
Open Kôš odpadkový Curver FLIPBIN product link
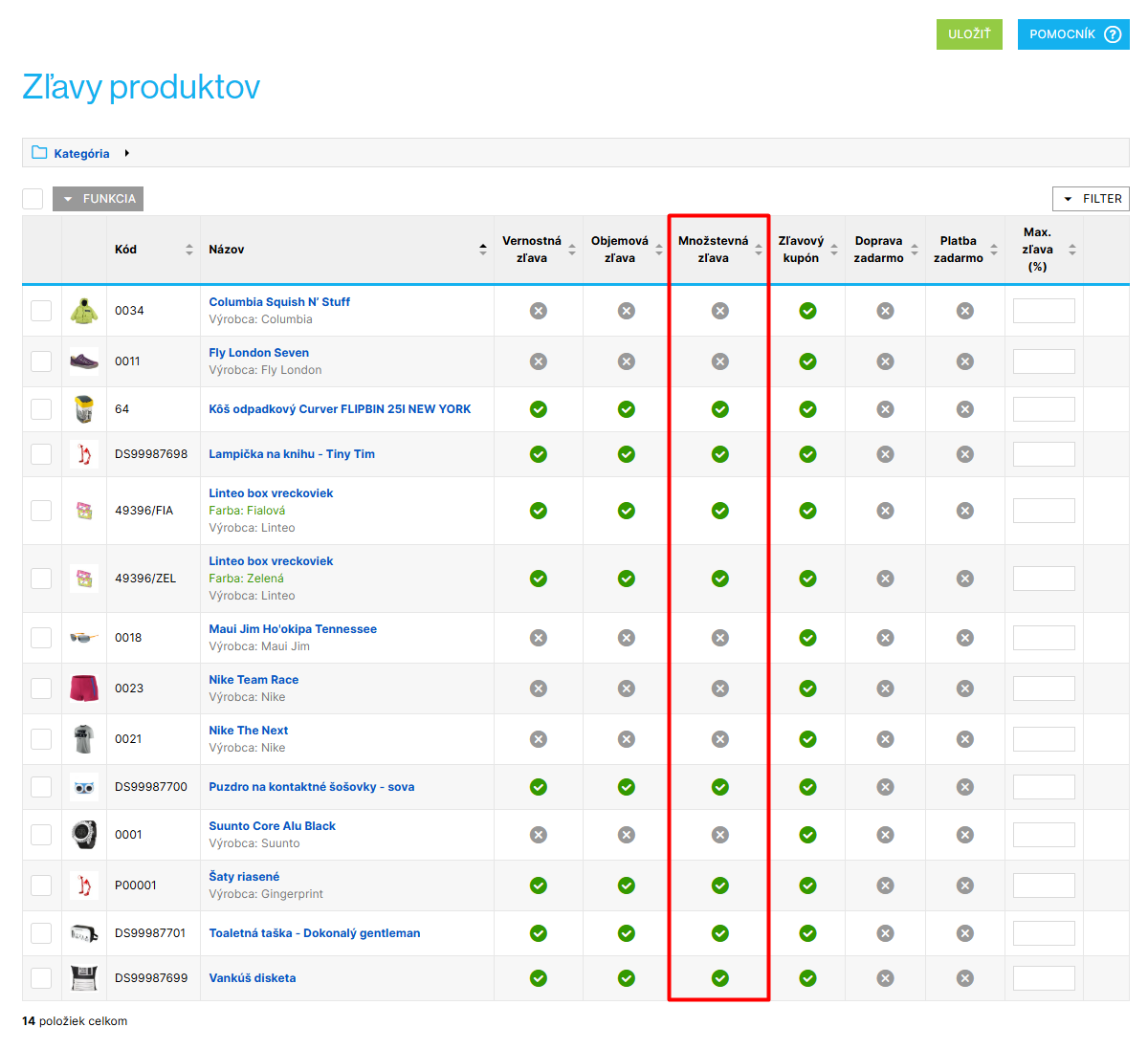(340, 409)
